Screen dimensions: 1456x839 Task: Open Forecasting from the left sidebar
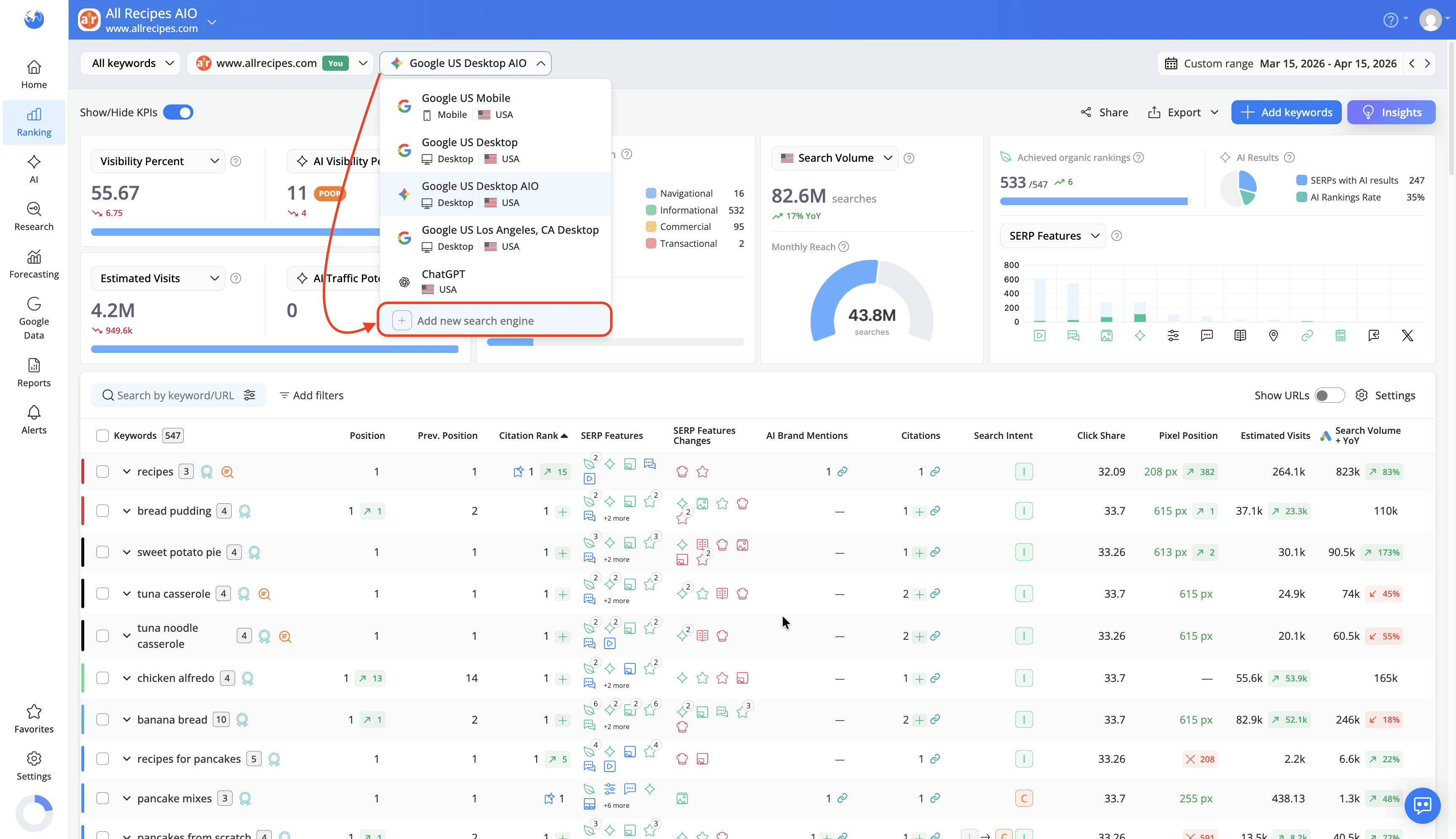pyautogui.click(x=33, y=264)
